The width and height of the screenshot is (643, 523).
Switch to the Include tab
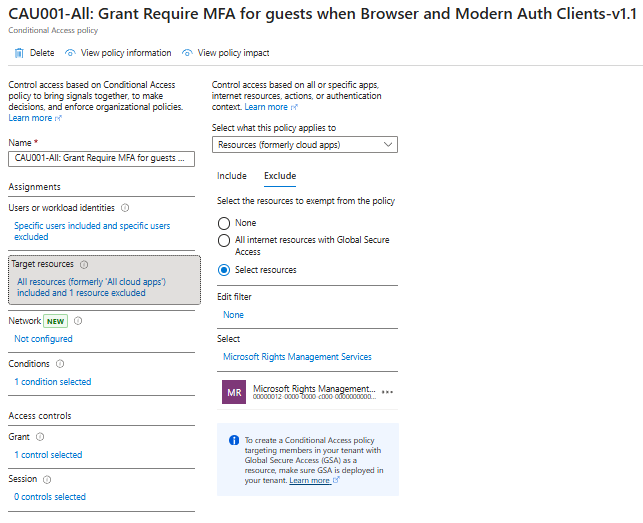click(232, 176)
